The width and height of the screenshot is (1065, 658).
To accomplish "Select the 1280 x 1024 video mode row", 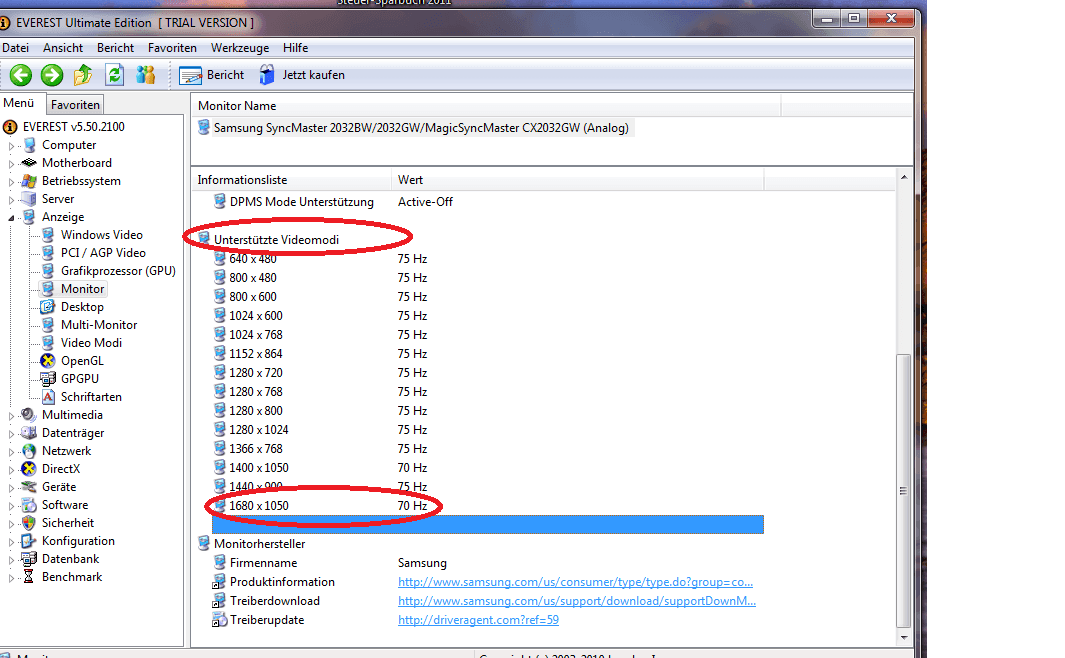I will pos(487,430).
